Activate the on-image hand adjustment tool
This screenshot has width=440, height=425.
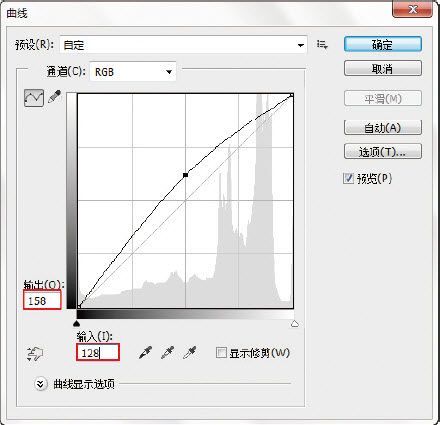pyautogui.click(x=35, y=354)
